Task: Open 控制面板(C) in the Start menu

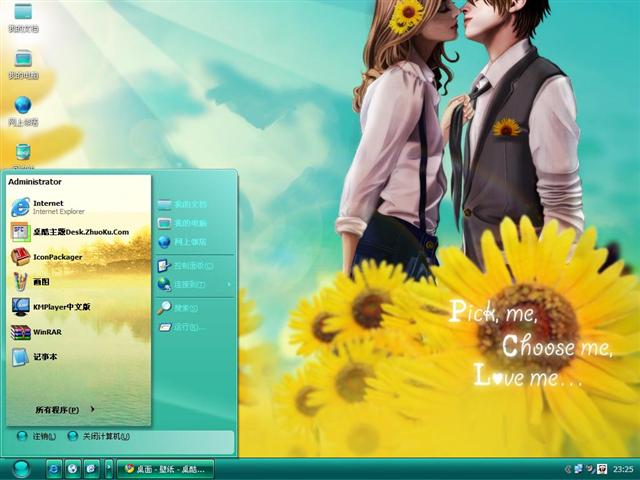Action: pos(190,266)
